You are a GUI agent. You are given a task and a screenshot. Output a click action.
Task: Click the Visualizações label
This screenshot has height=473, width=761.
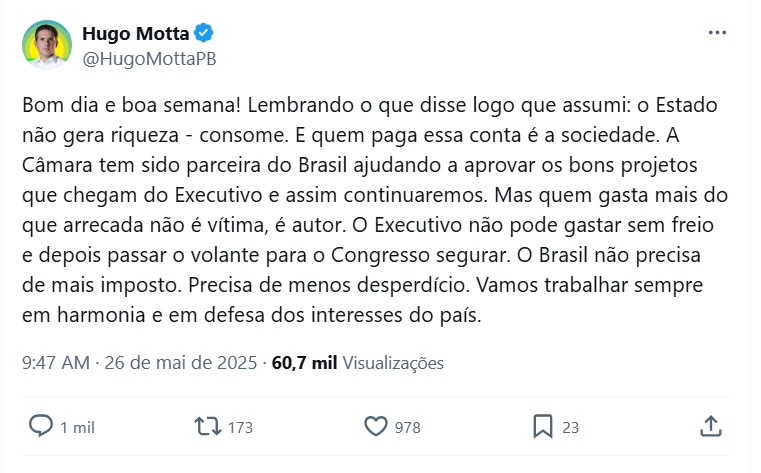[393, 363]
